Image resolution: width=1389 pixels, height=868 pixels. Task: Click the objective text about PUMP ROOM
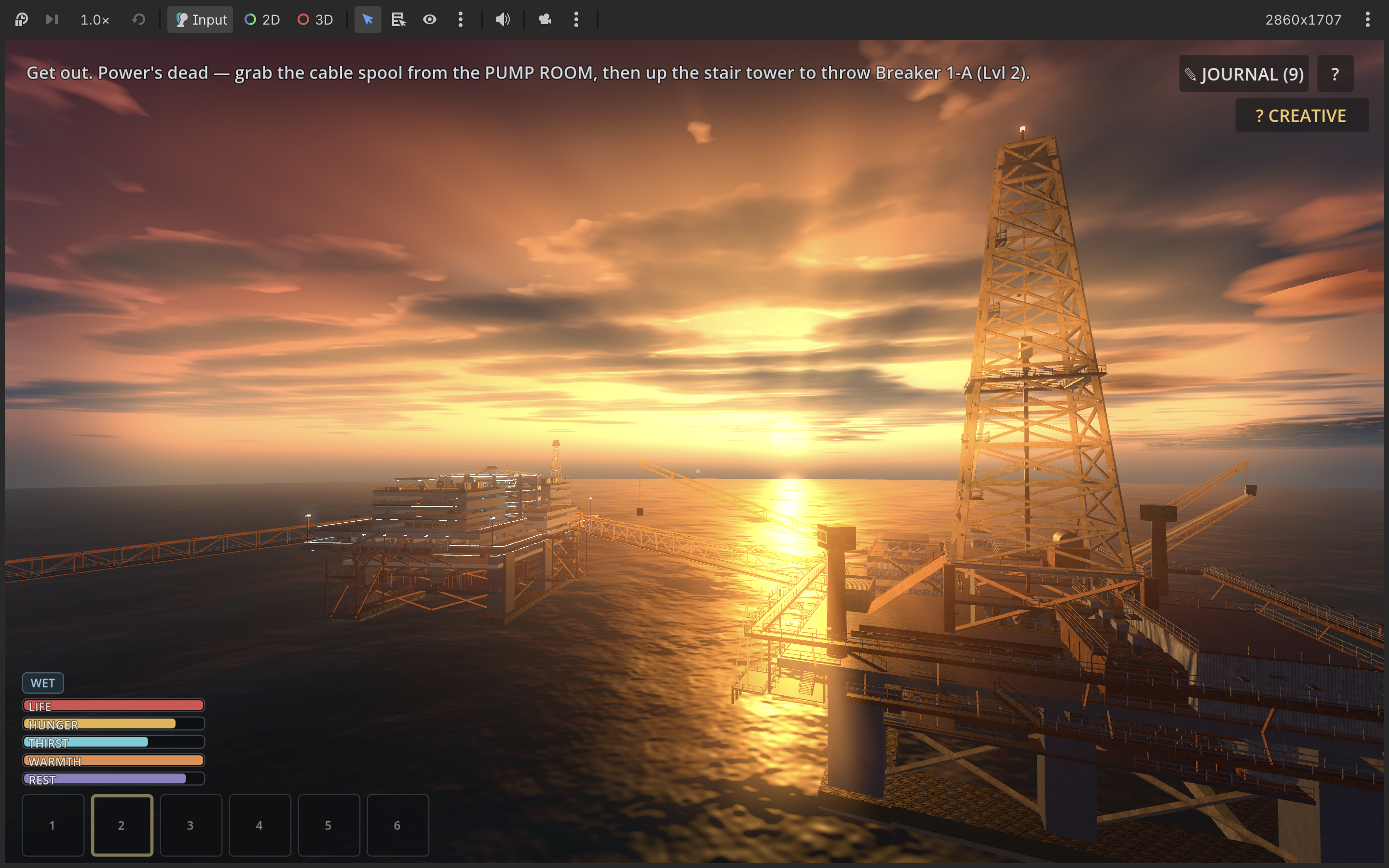coord(528,73)
